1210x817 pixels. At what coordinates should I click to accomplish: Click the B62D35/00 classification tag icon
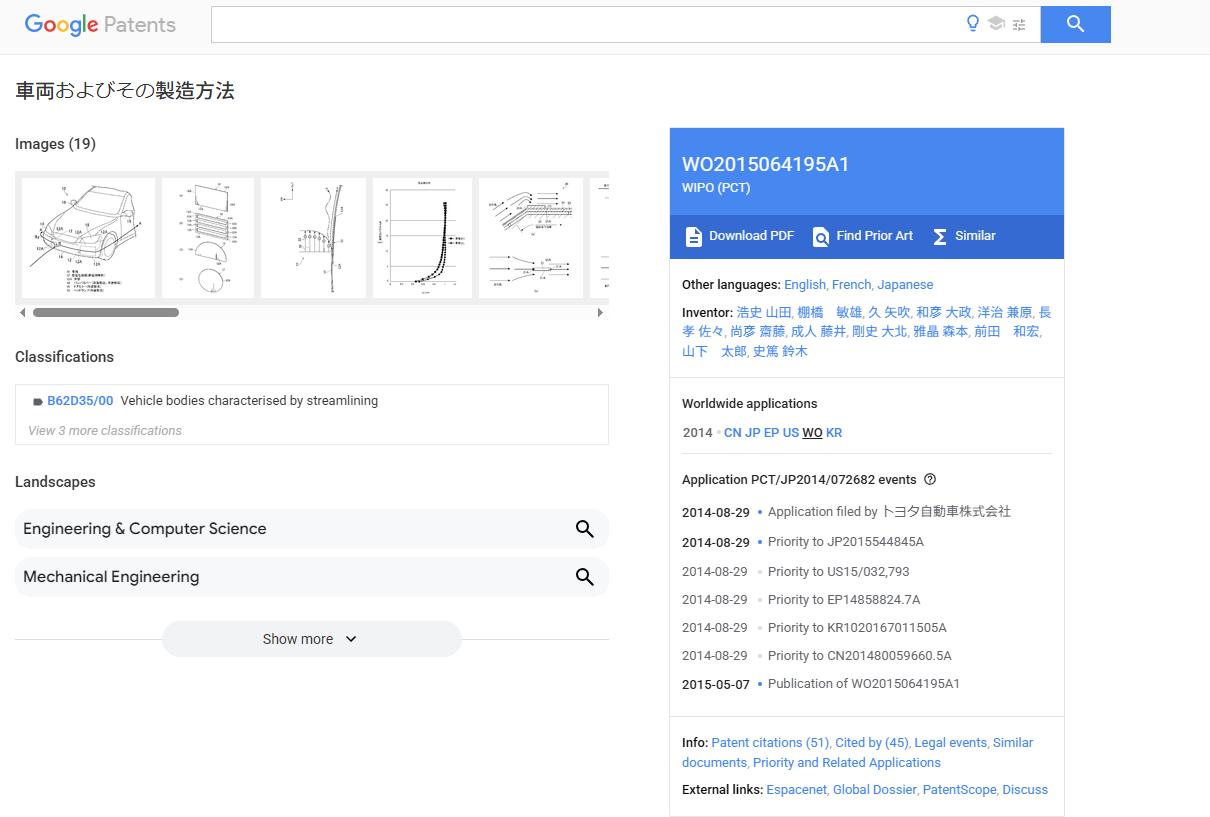38,401
